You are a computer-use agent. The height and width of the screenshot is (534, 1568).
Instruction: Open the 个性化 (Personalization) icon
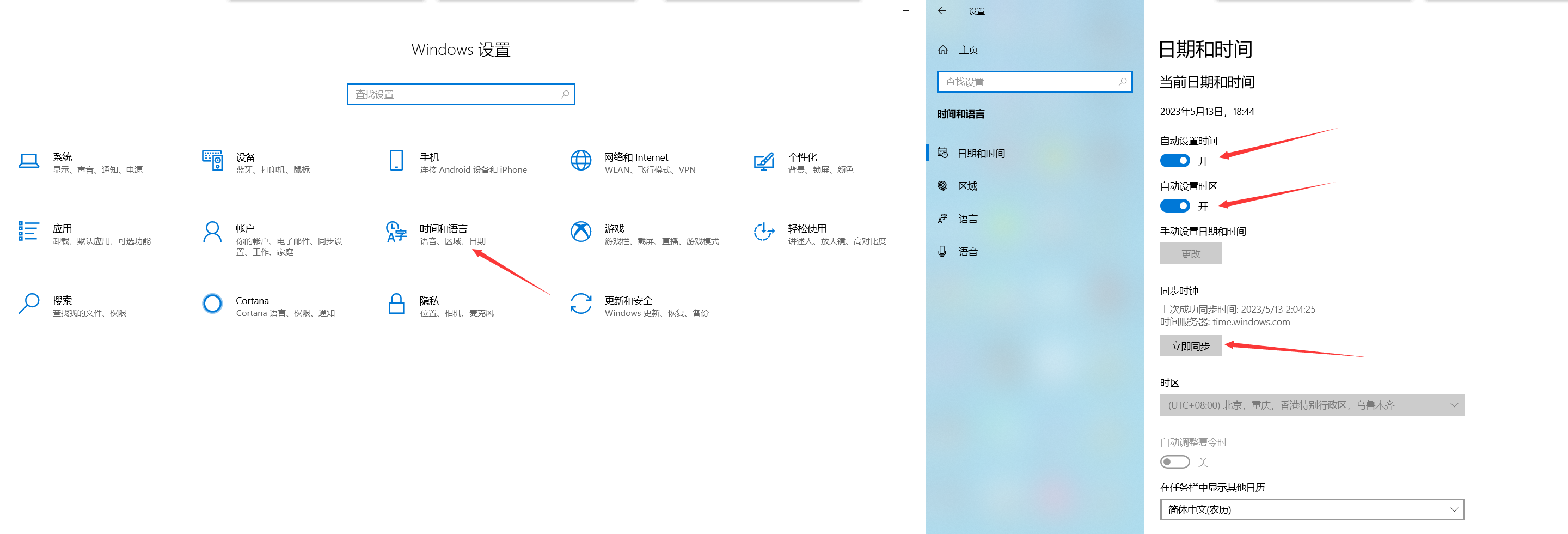coord(764,161)
